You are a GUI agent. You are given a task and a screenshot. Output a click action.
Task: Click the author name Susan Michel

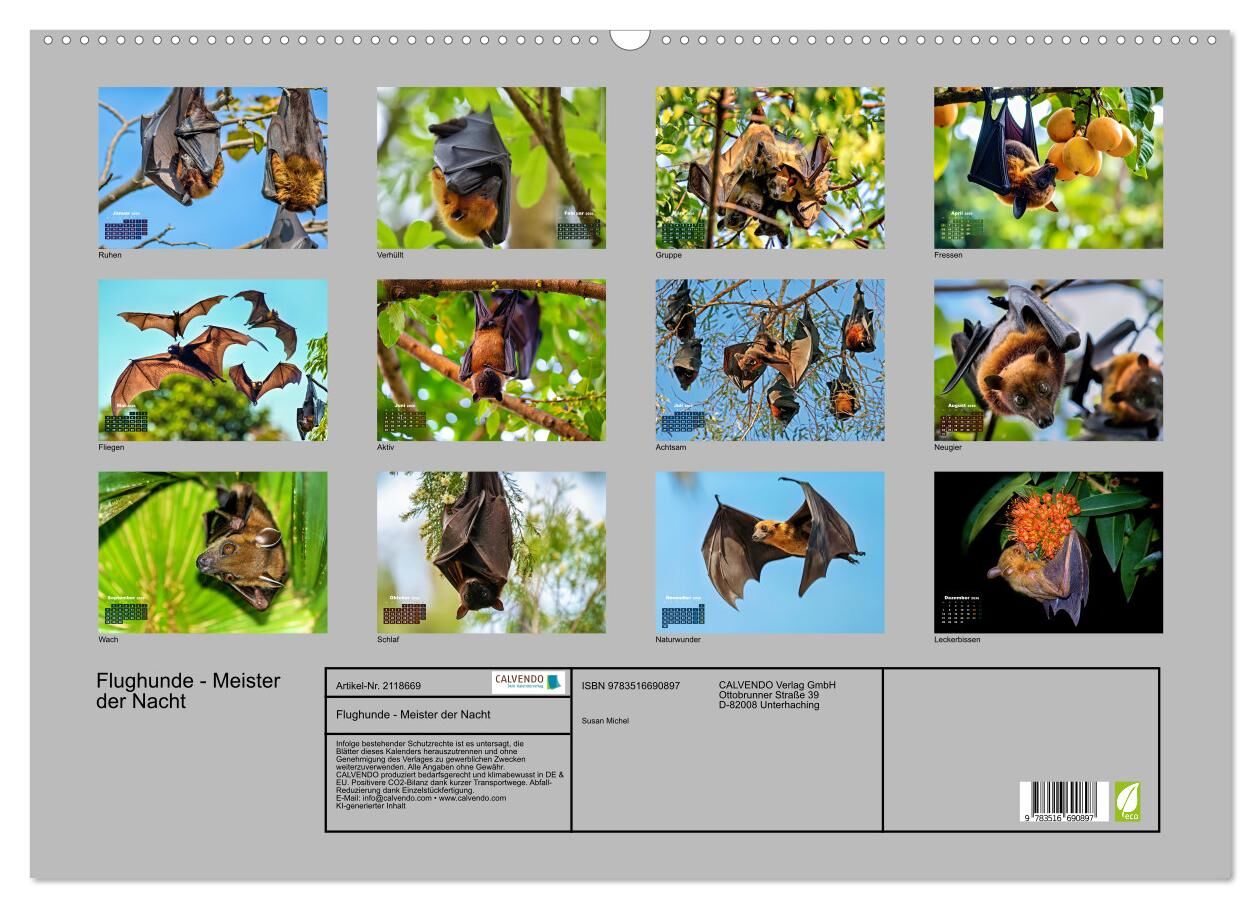point(605,720)
